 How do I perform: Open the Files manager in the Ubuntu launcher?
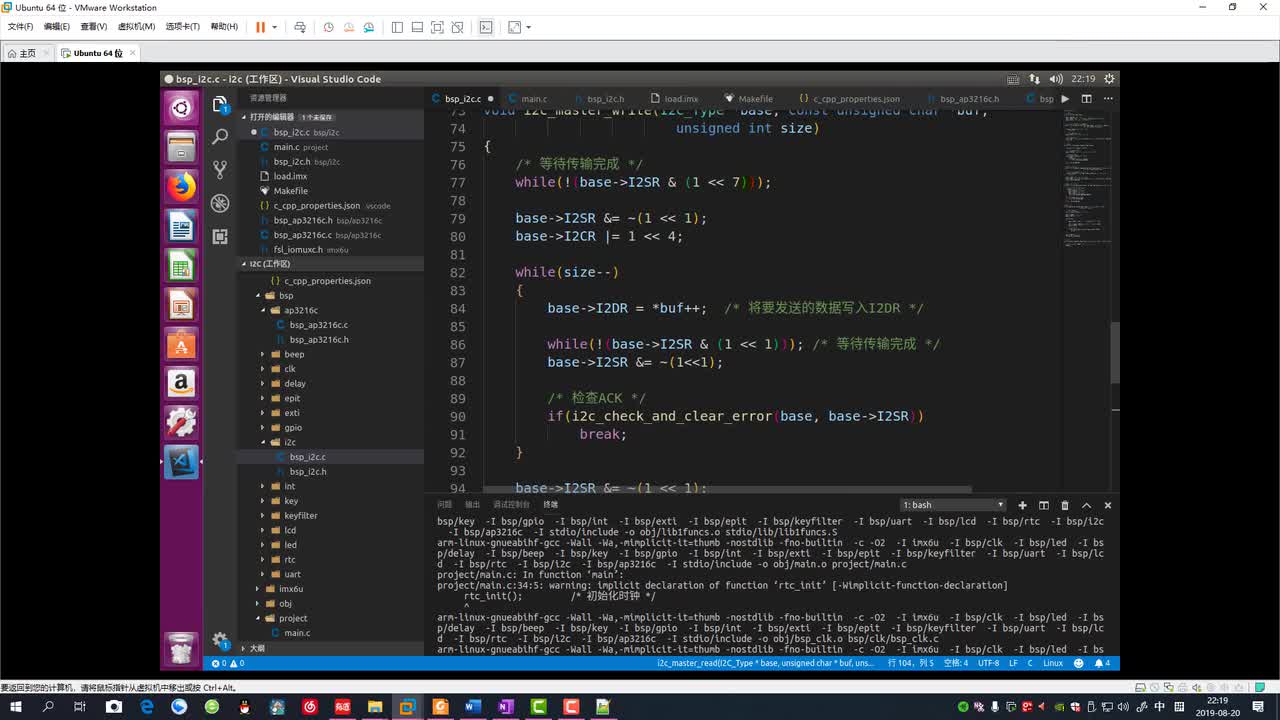[181, 148]
